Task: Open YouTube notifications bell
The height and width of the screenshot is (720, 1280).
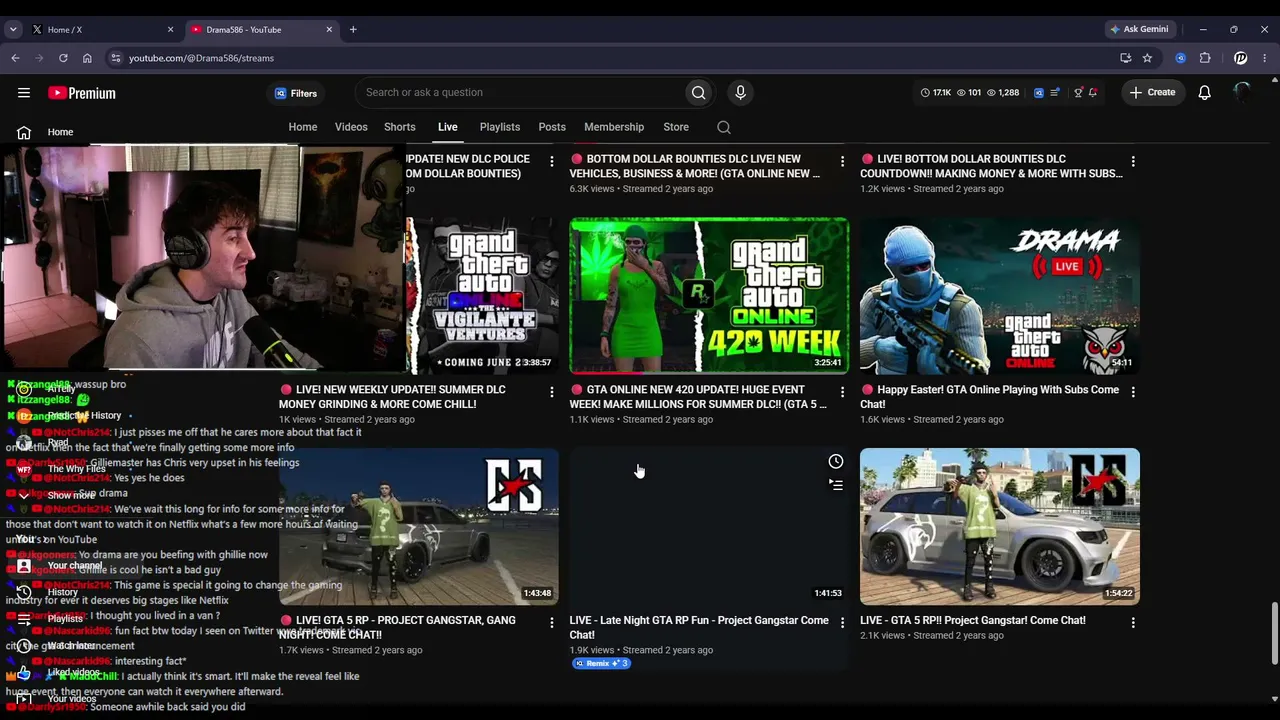Action: point(1205,92)
